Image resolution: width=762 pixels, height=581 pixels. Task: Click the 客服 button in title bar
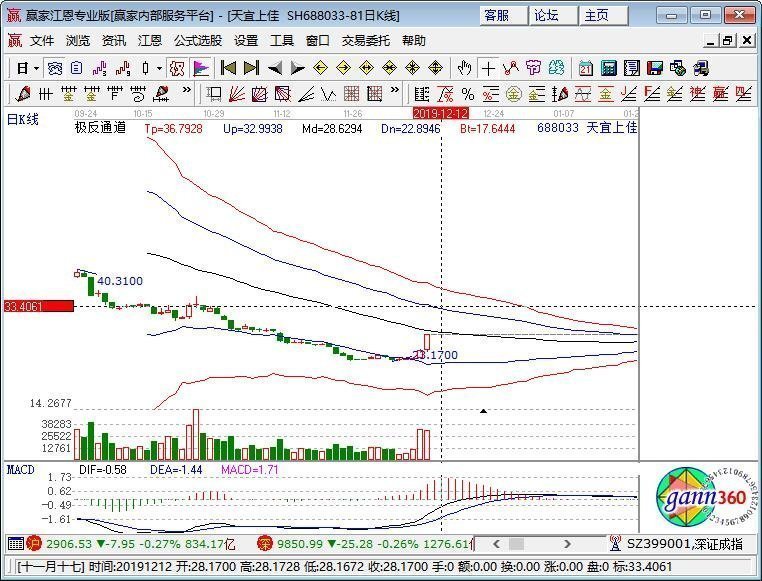(504, 16)
